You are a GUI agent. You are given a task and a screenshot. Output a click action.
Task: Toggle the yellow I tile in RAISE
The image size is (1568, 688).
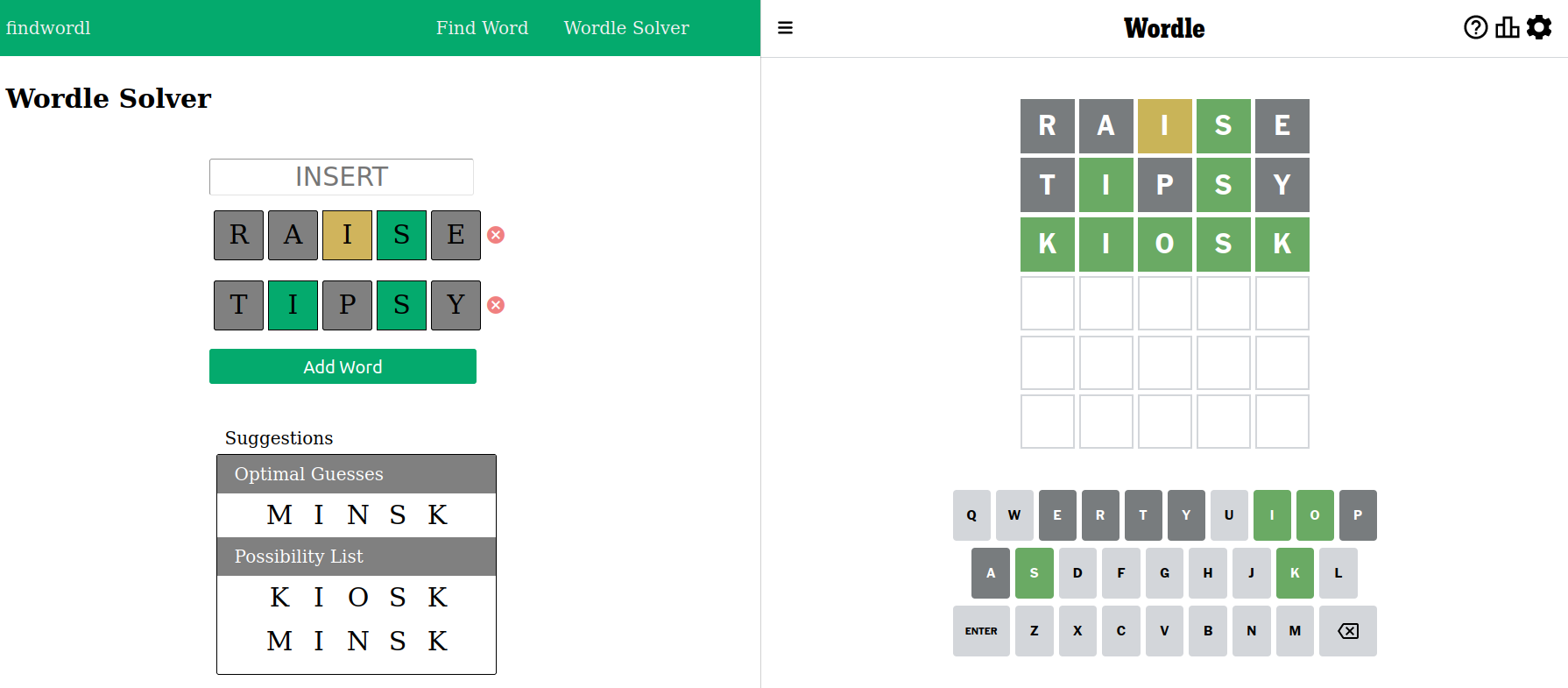[347, 235]
